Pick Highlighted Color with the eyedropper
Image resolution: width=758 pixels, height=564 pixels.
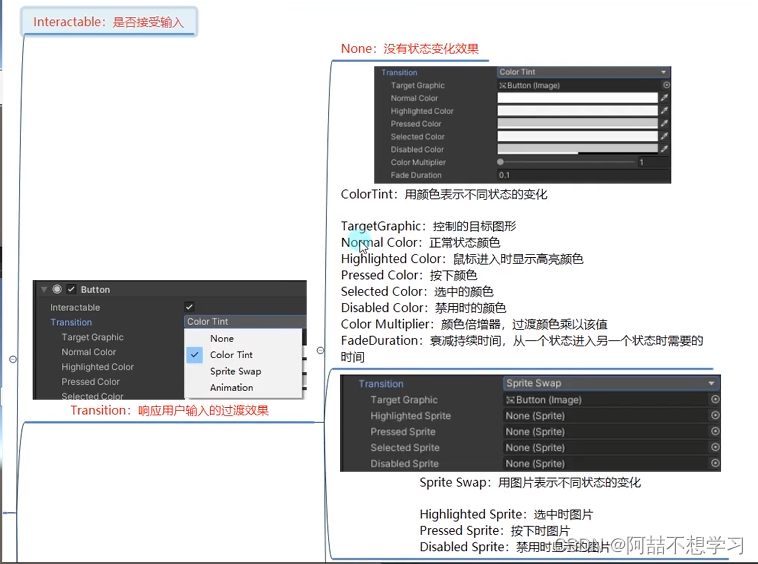pos(665,111)
